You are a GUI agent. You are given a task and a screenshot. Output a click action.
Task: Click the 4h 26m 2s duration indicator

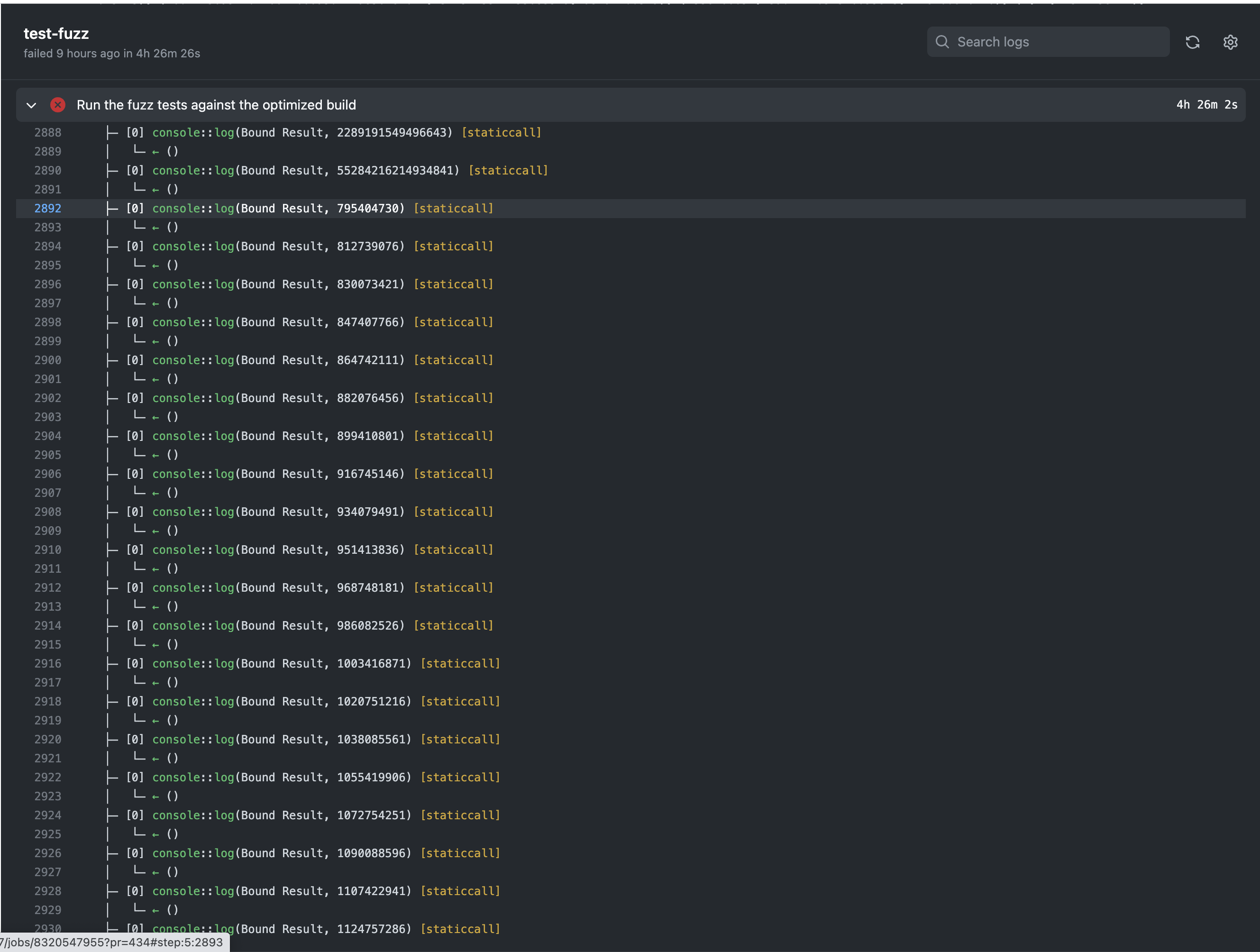pos(1206,105)
